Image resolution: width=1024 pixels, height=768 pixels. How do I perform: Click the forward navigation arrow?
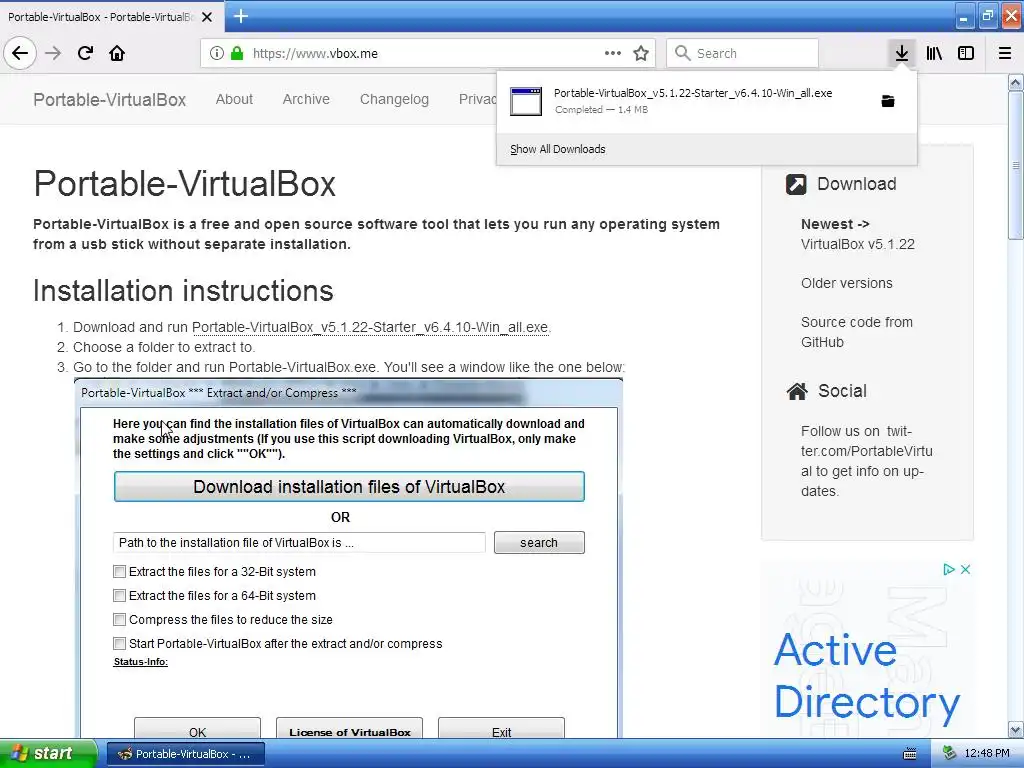[53, 54]
